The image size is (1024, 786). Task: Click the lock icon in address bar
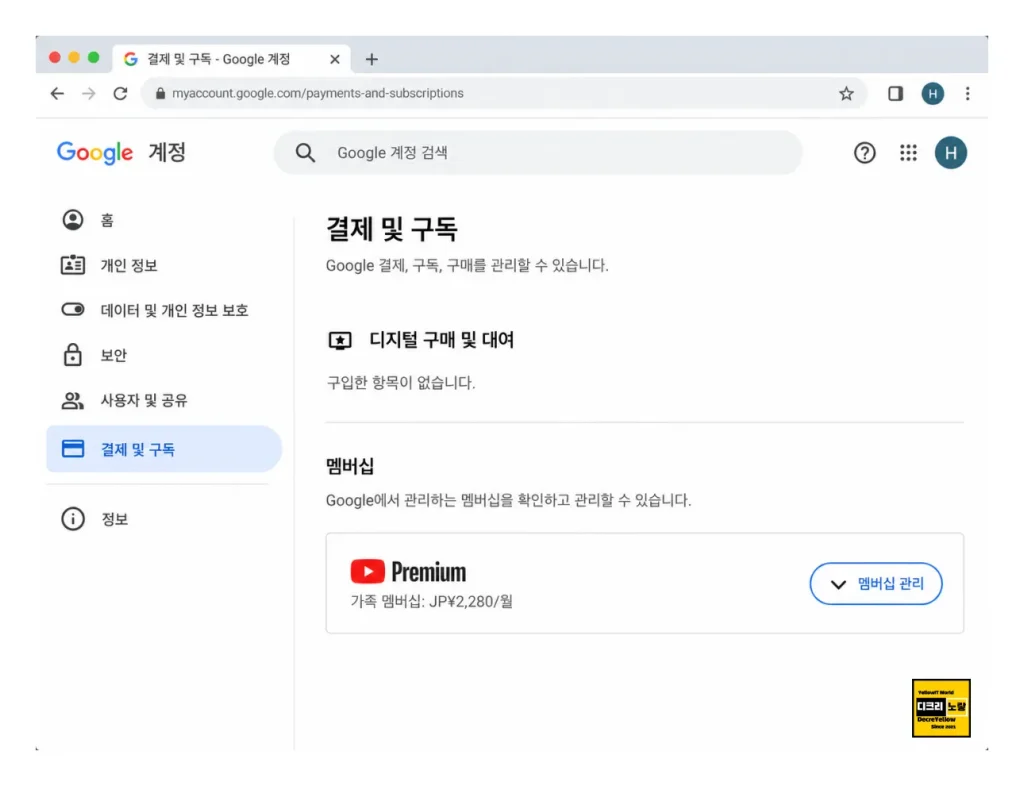pyautogui.click(x=160, y=93)
